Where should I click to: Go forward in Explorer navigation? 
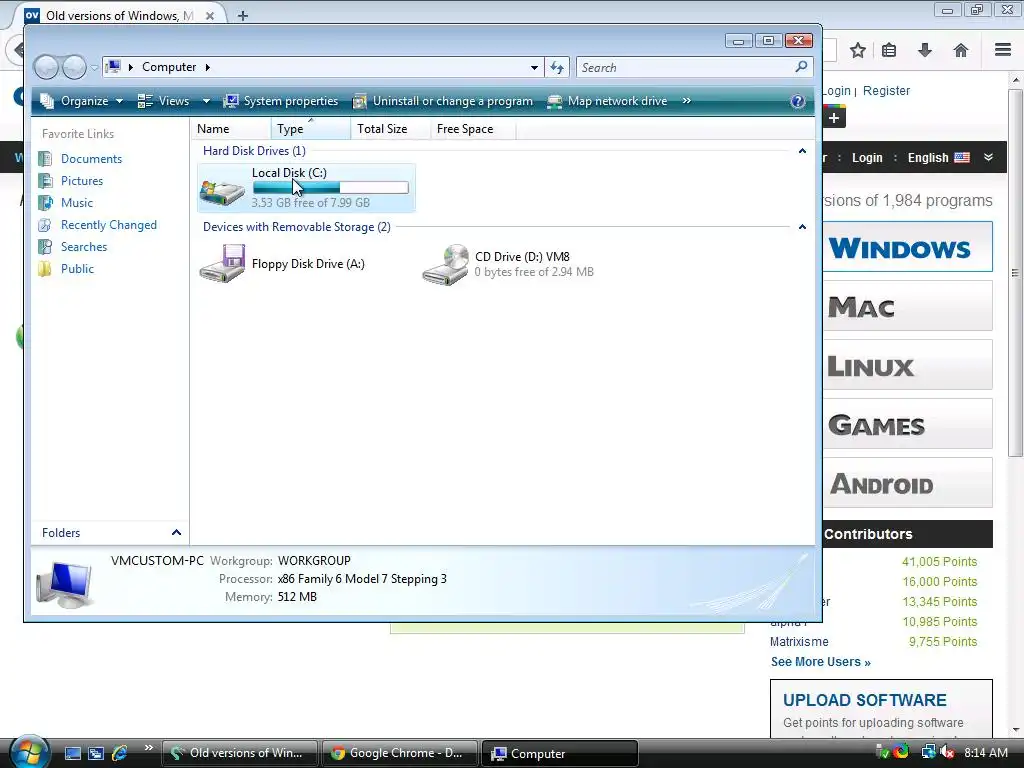pos(74,67)
